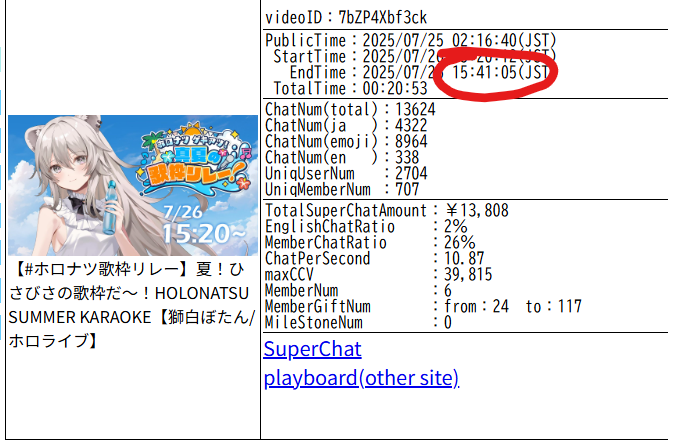Click the maxCCV 39,815 row

pos(379,274)
